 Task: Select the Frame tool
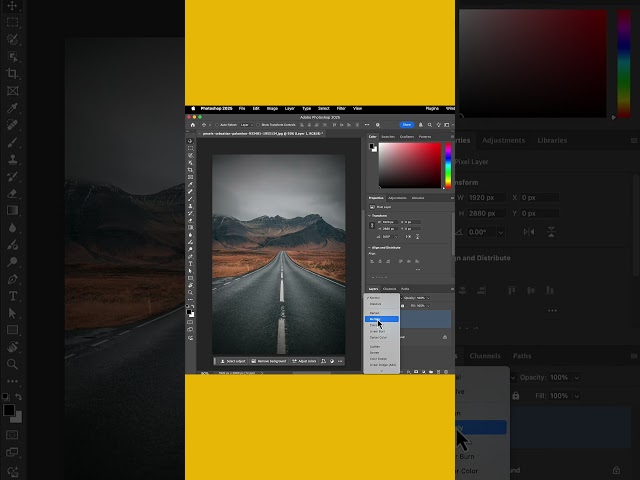pos(190,177)
